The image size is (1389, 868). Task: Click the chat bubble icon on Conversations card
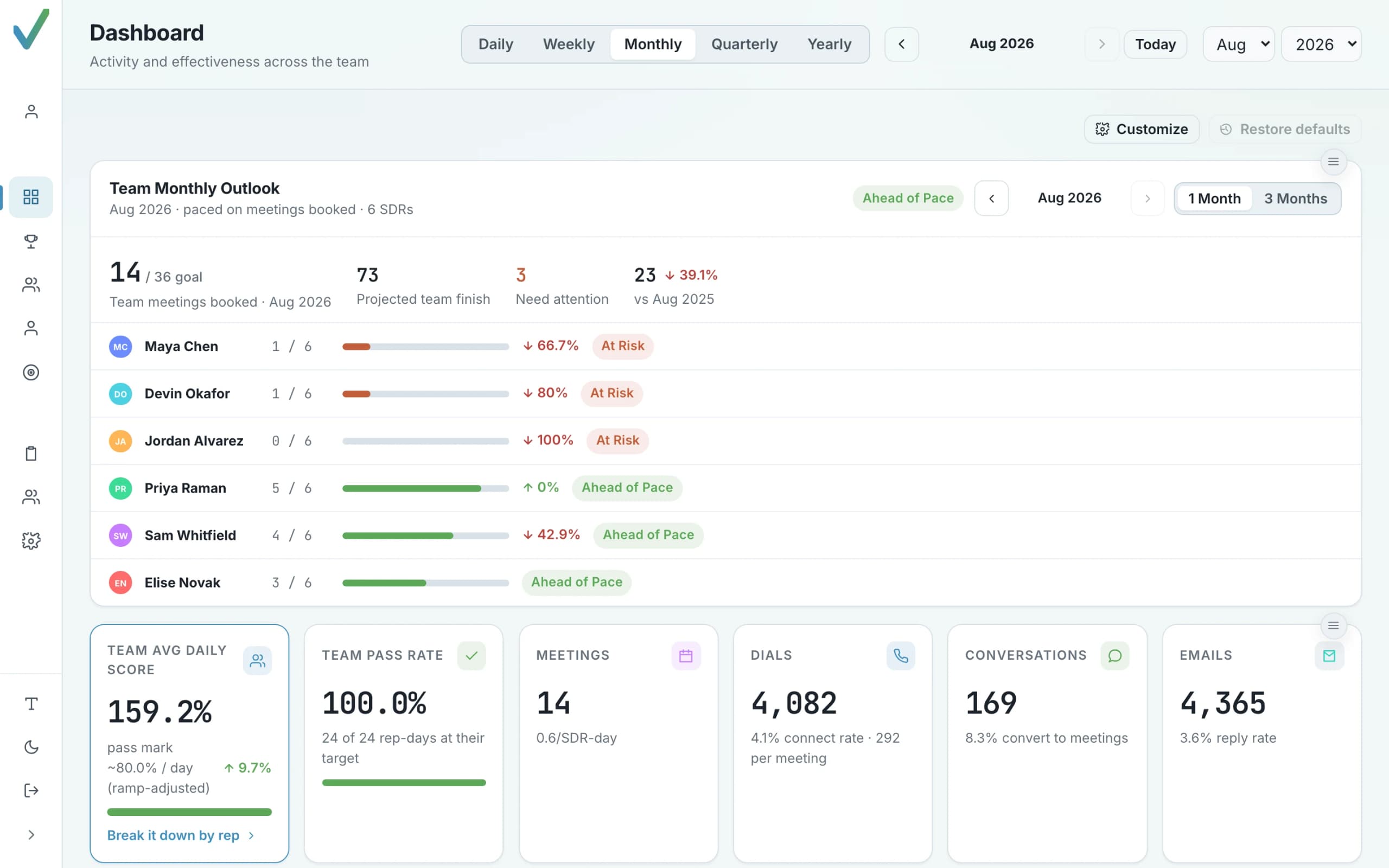1114,655
